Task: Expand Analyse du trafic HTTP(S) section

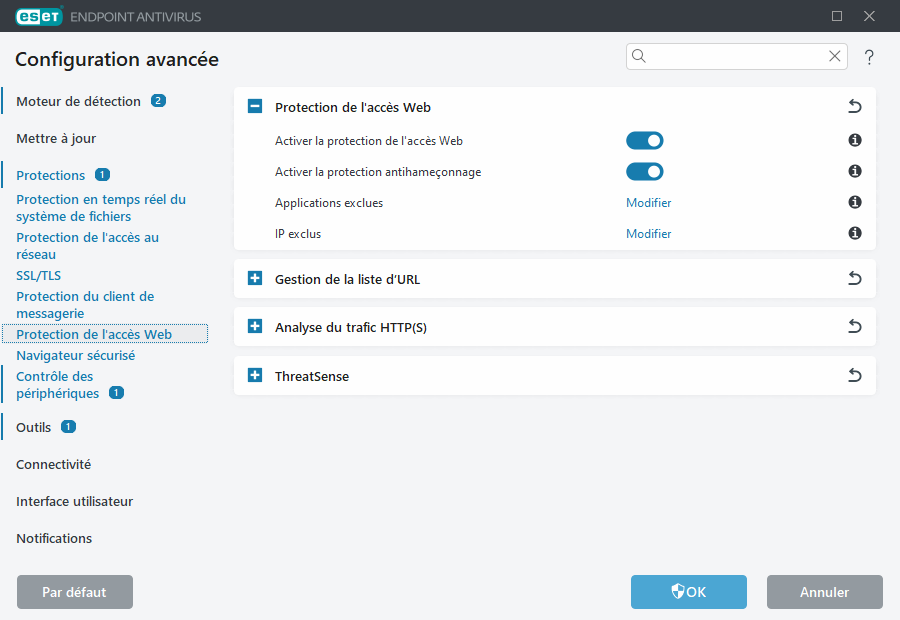Action: point(255,327)
